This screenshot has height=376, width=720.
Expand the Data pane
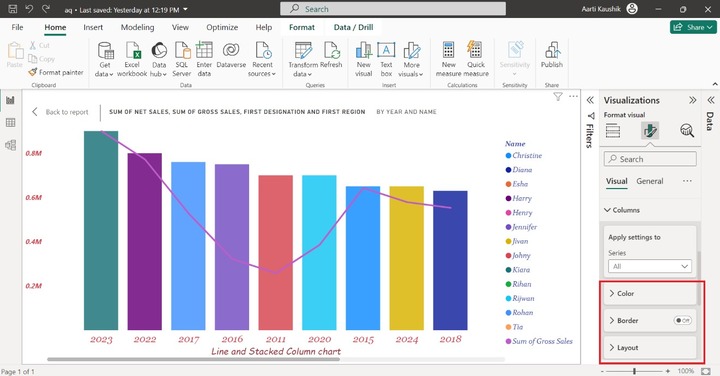pos(711,100)
